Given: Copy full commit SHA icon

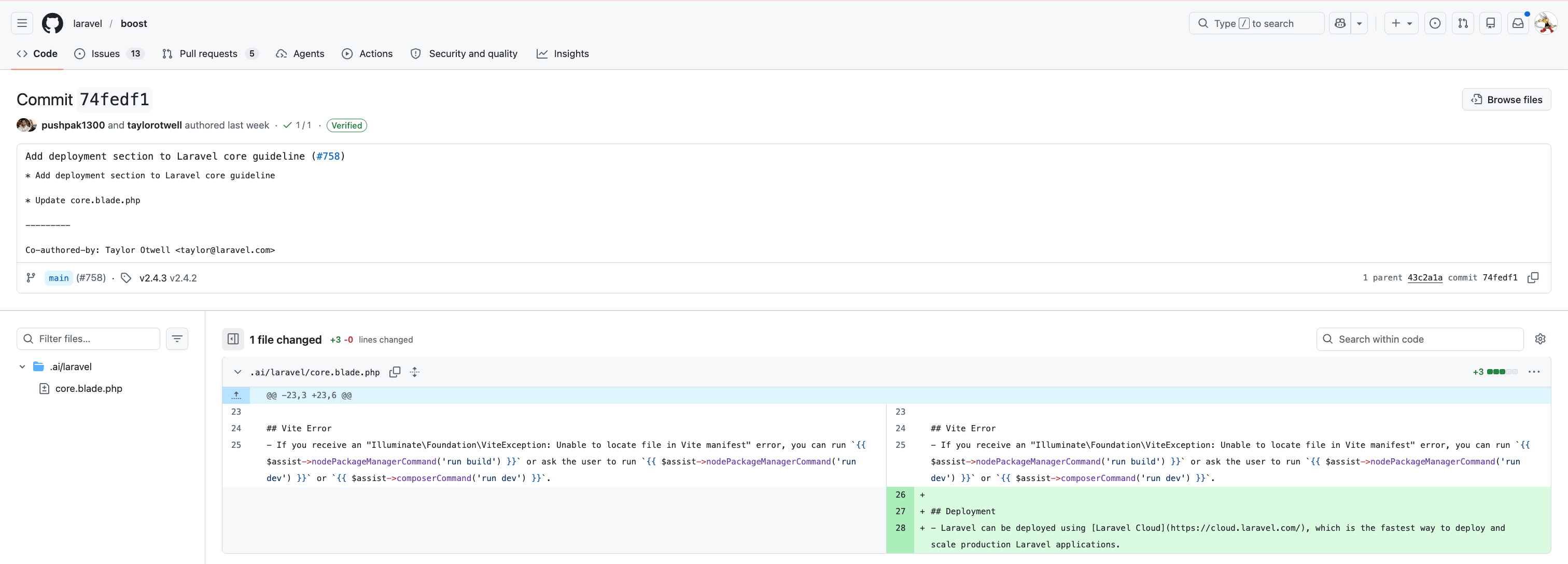Looking at the screenshot, I should pyautogui.click(x=1533, y=277).
